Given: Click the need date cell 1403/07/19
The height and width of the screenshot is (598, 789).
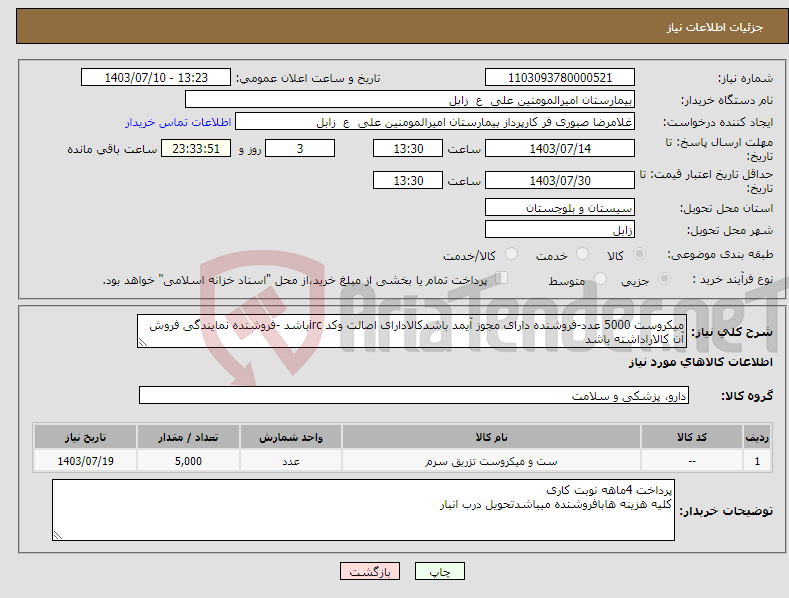Looking at the screenshot, I should [86, 461].
